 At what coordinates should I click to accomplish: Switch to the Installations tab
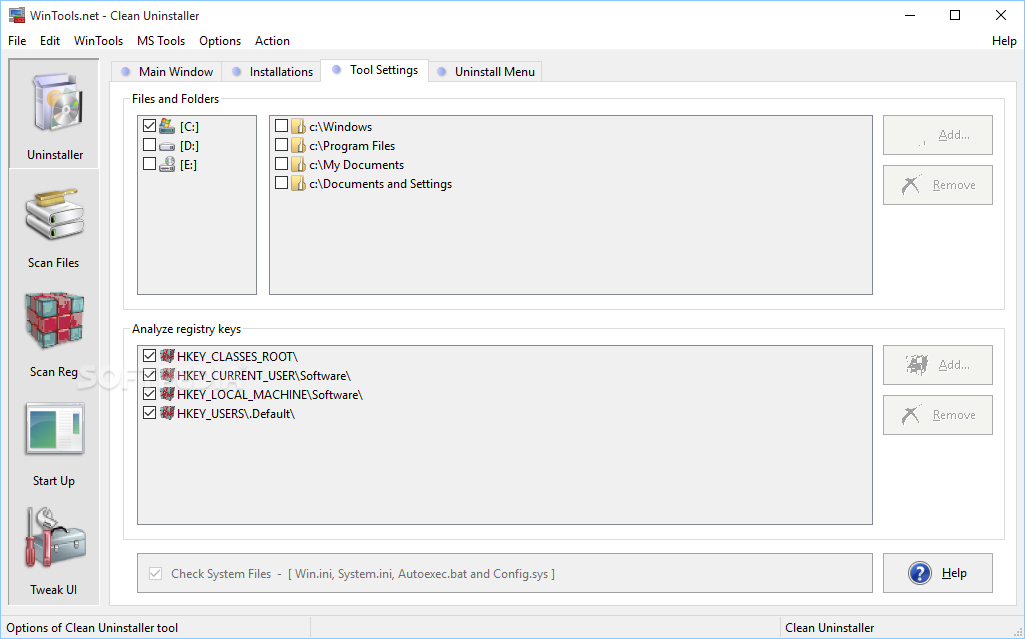click(272, 71)
